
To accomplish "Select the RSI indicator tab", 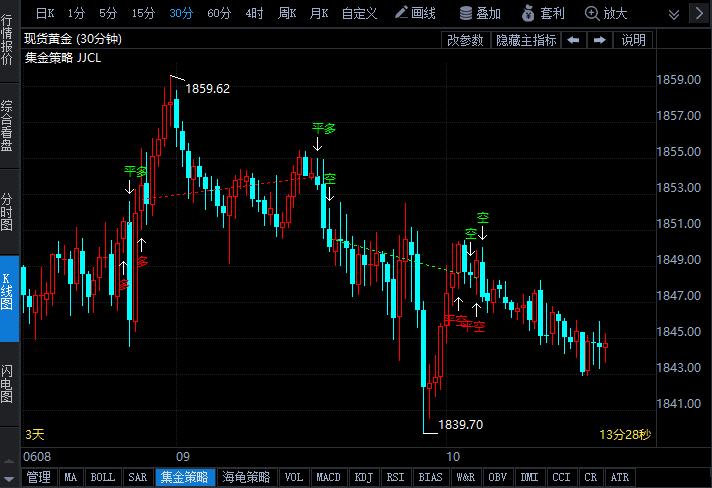I will 396,478.
